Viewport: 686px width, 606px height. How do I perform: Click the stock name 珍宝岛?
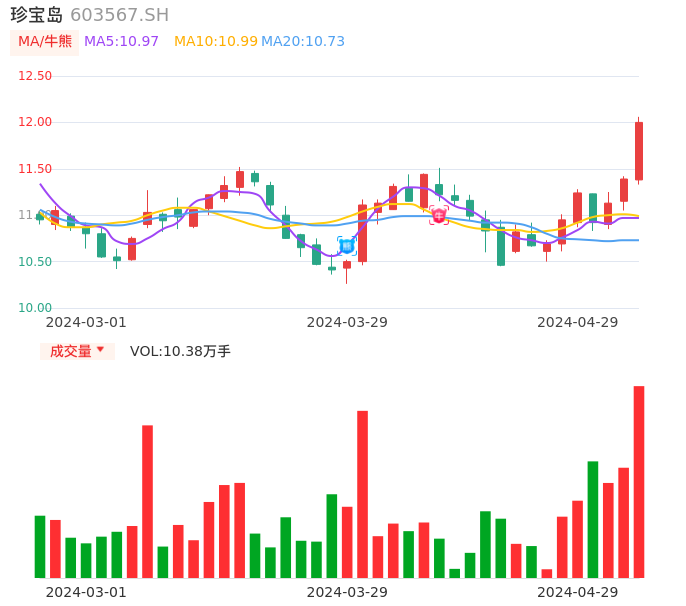coord(37,15)
